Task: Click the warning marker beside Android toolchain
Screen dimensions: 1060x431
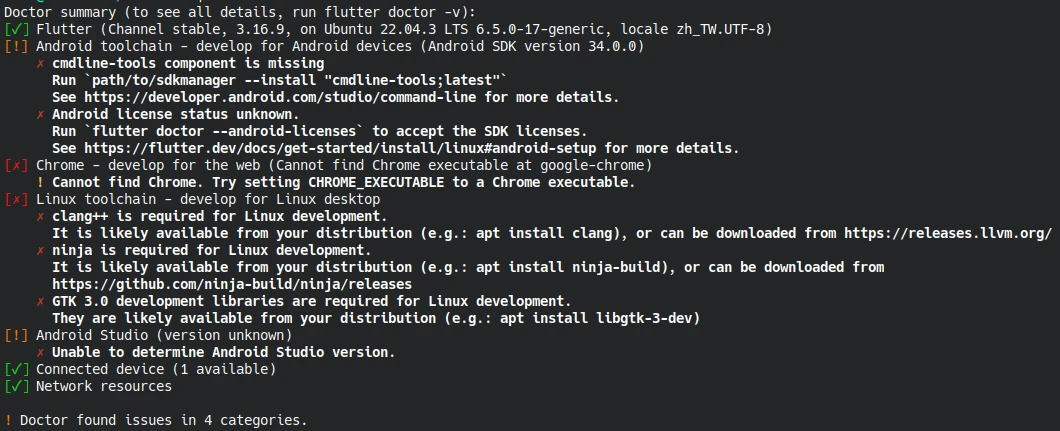Action: [16, 47]
